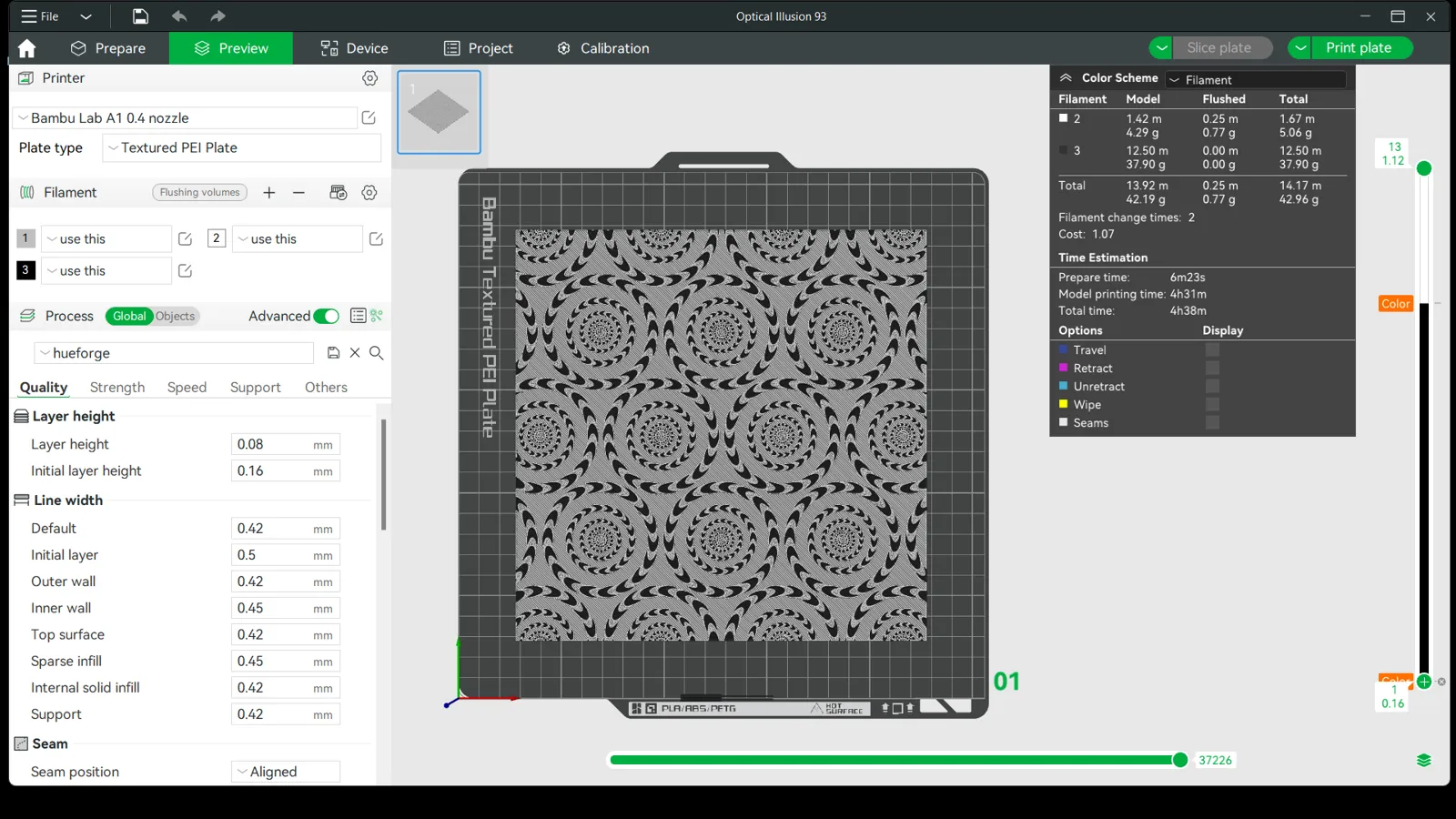Click the Print plate button
Image resolution: width=1456 pixels, height=819 pixels.
click(x=1362, y=47)
